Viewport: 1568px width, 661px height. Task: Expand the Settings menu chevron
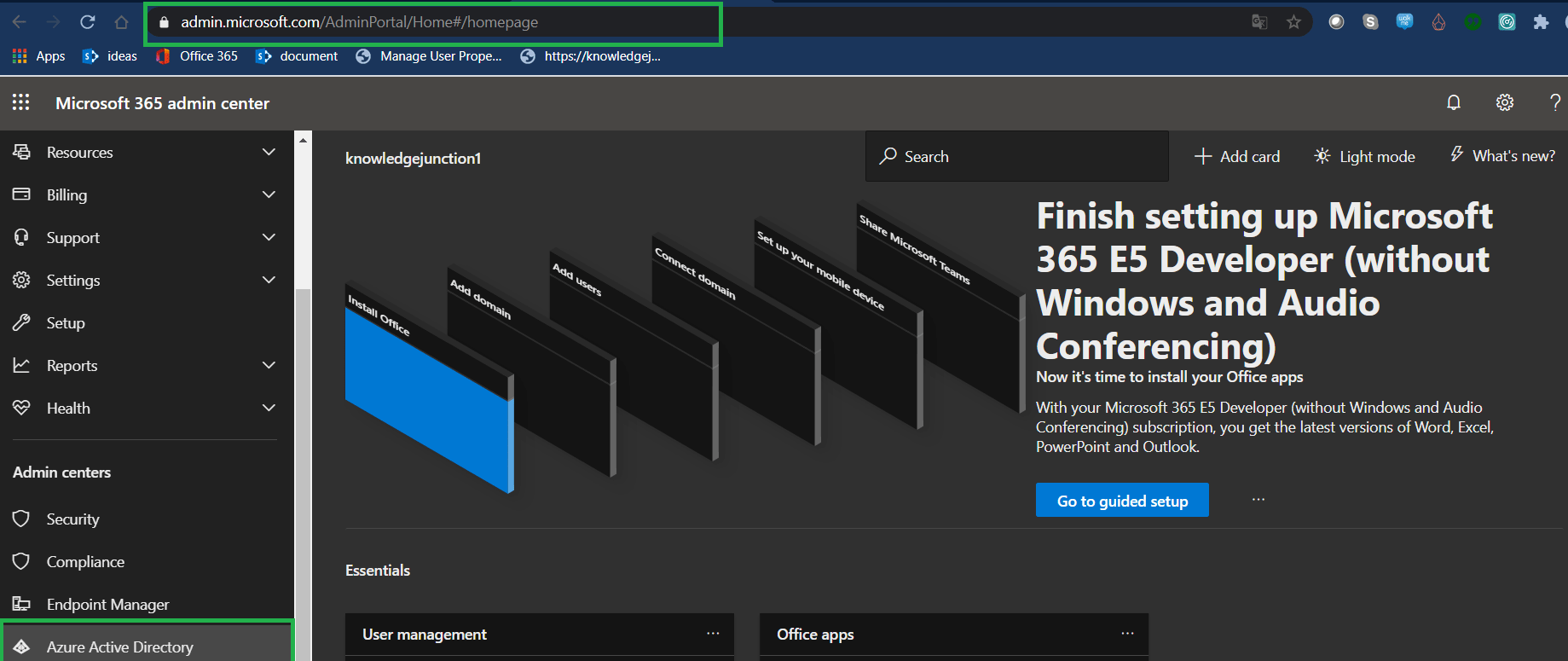click(x=269, y=280)
